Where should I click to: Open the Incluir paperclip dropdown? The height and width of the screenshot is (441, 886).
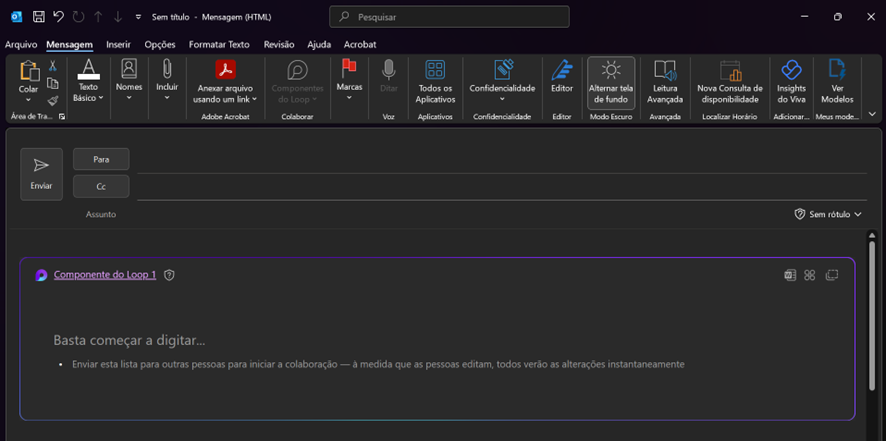(x=167, y=82)
